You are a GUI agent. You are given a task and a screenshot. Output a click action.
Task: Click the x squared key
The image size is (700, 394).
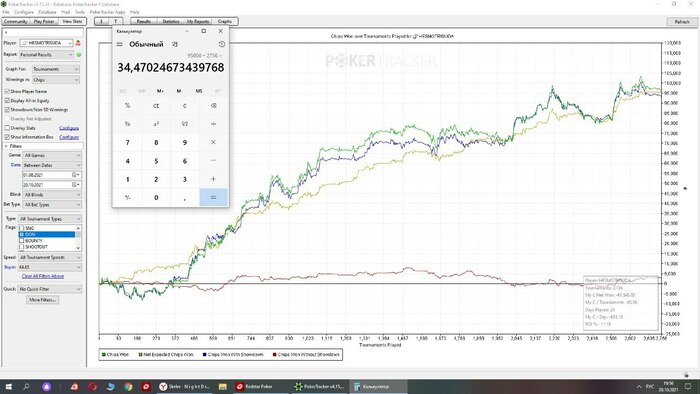point(156,124)
